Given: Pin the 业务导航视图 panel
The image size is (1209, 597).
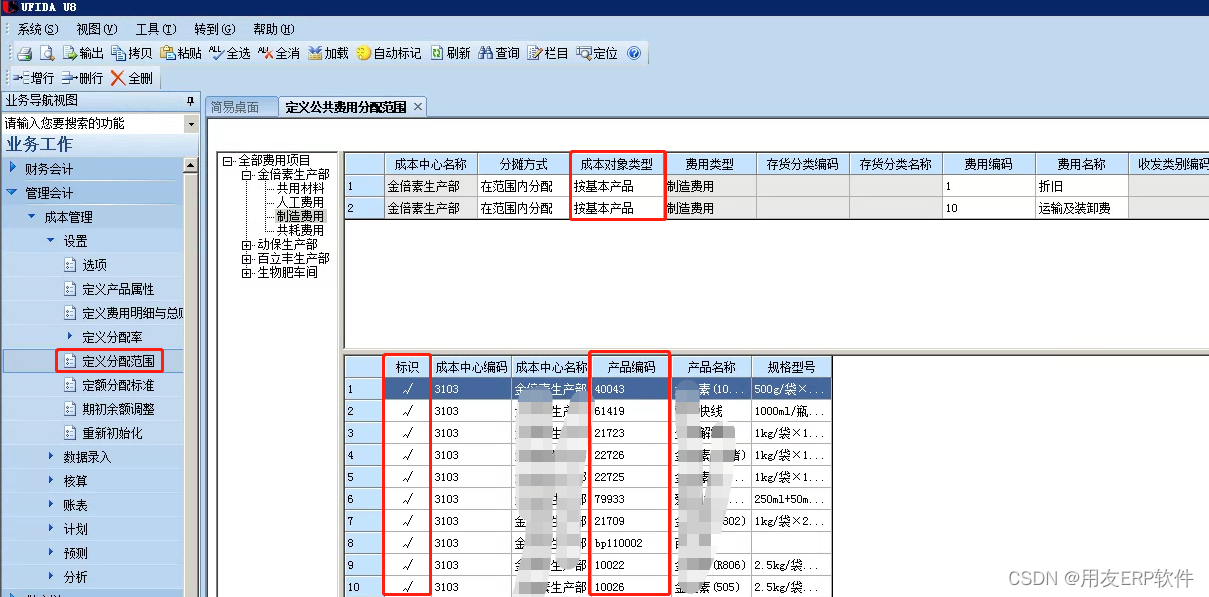Looking at the screenshot, I should click(190, 101).
